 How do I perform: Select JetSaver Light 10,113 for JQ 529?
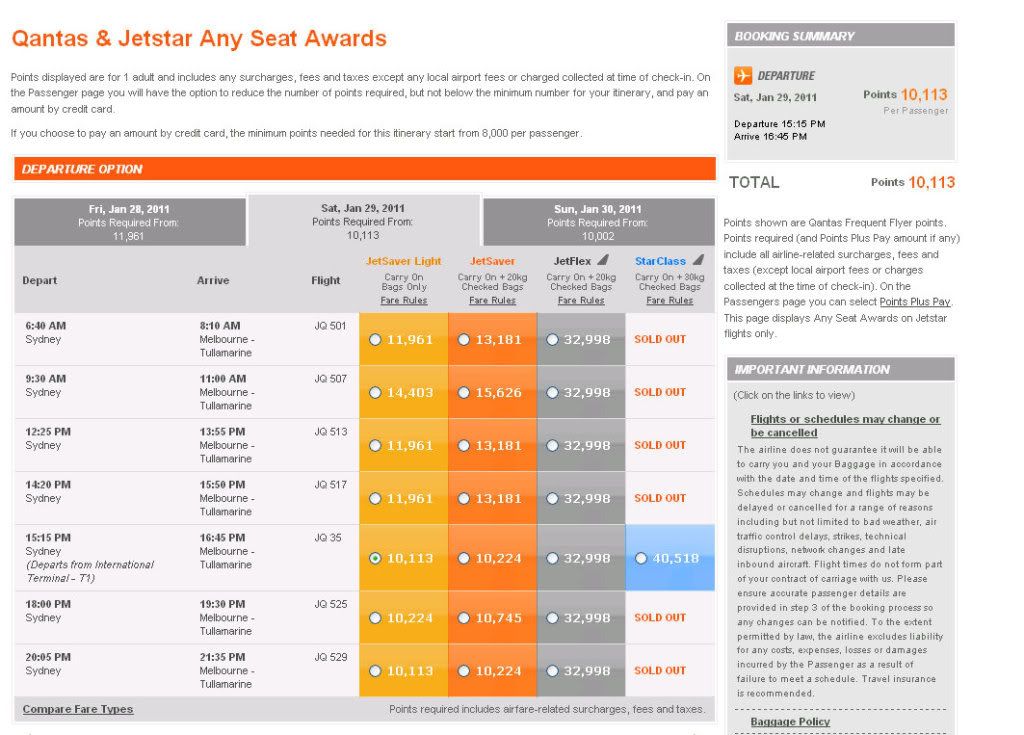click(375, 671)
